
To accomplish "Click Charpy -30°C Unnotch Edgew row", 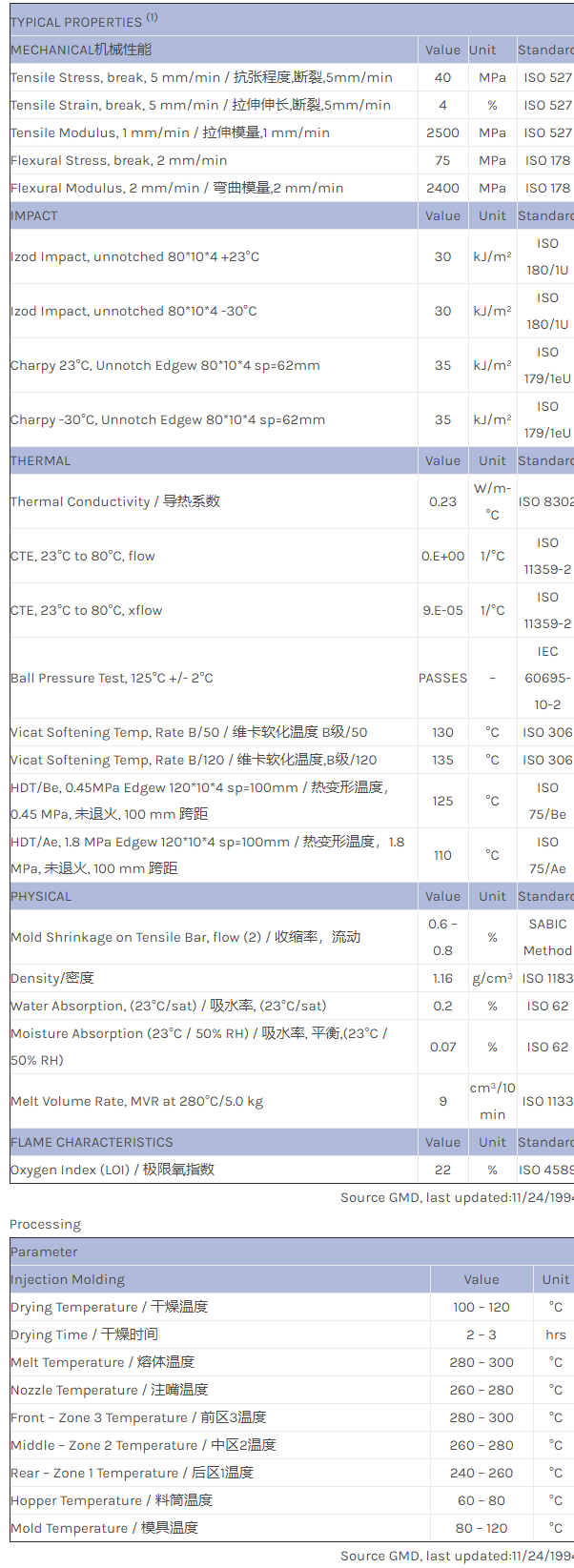I will [x=168, y=419].
